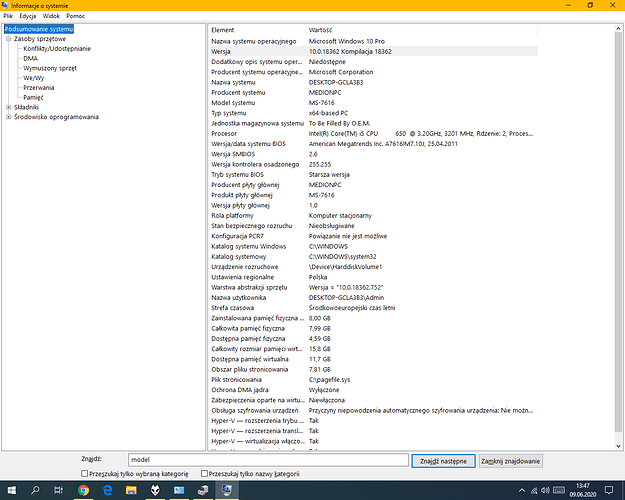Click the System Information title bar icon
The image size is (625, 500).
point(5,5)
